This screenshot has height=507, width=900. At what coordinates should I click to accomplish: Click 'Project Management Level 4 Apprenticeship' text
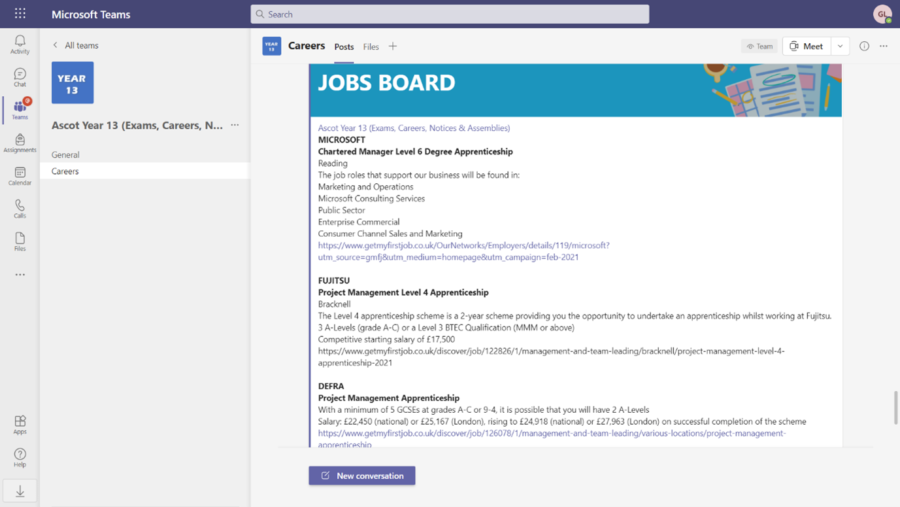coord(404,292)
